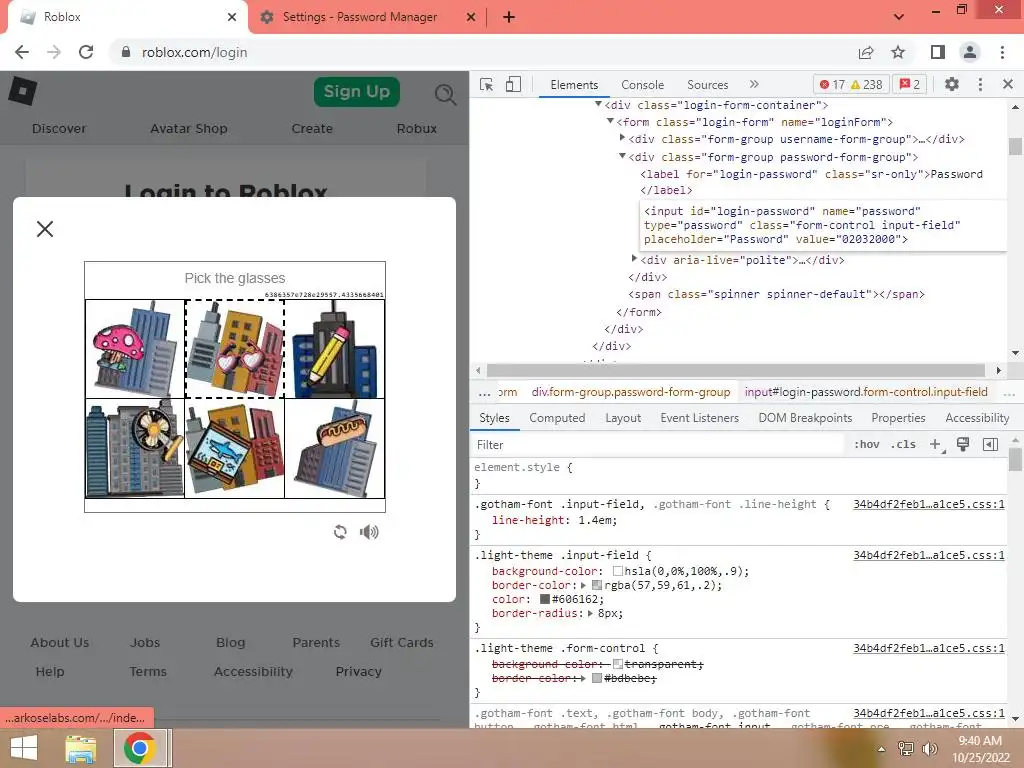Open the 2 issues badge
Screen dimensions: 1024x768
[910, 84]
